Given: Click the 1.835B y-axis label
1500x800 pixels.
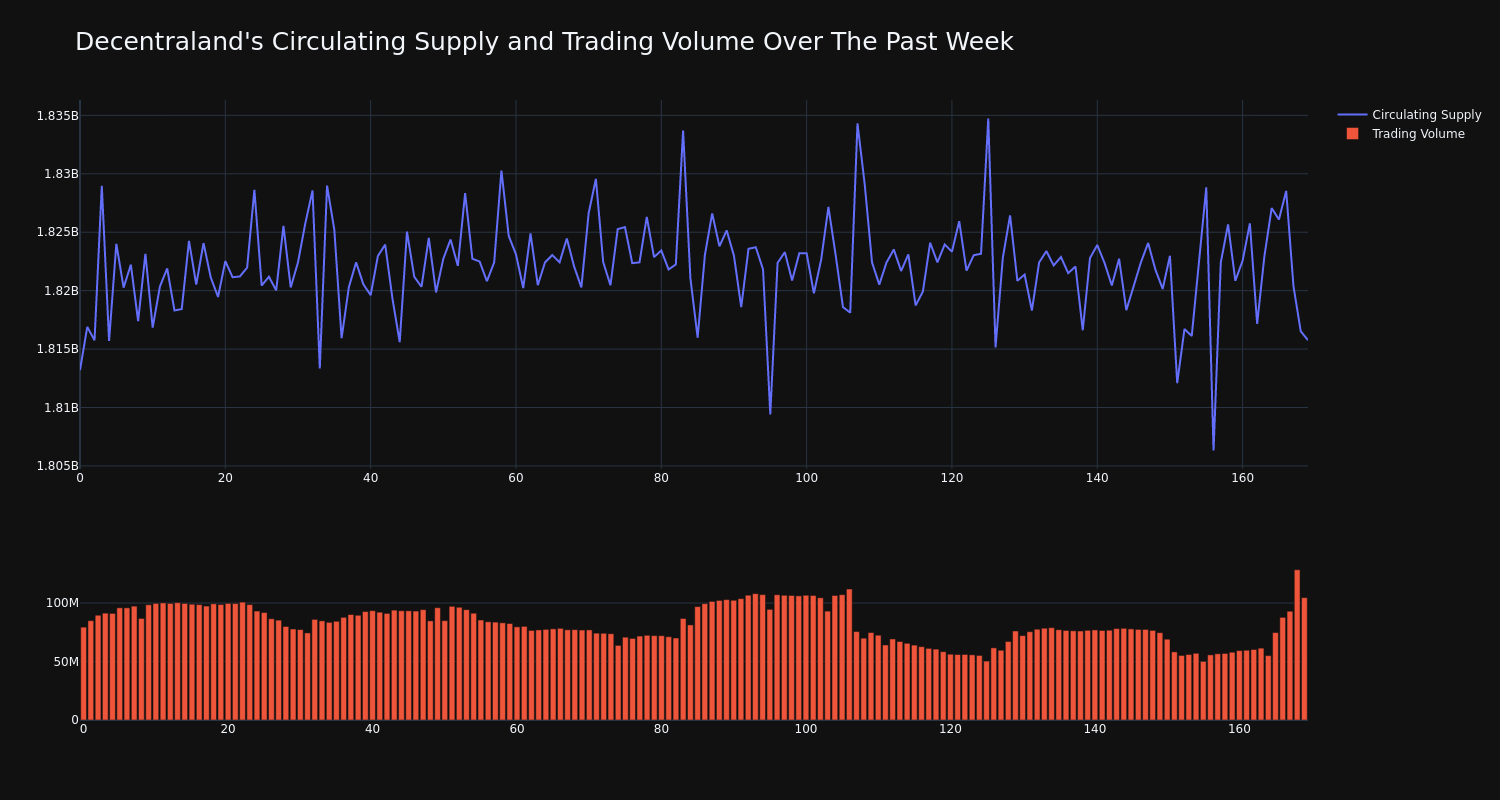Looking at the screenshot, I should click(57, 116).
